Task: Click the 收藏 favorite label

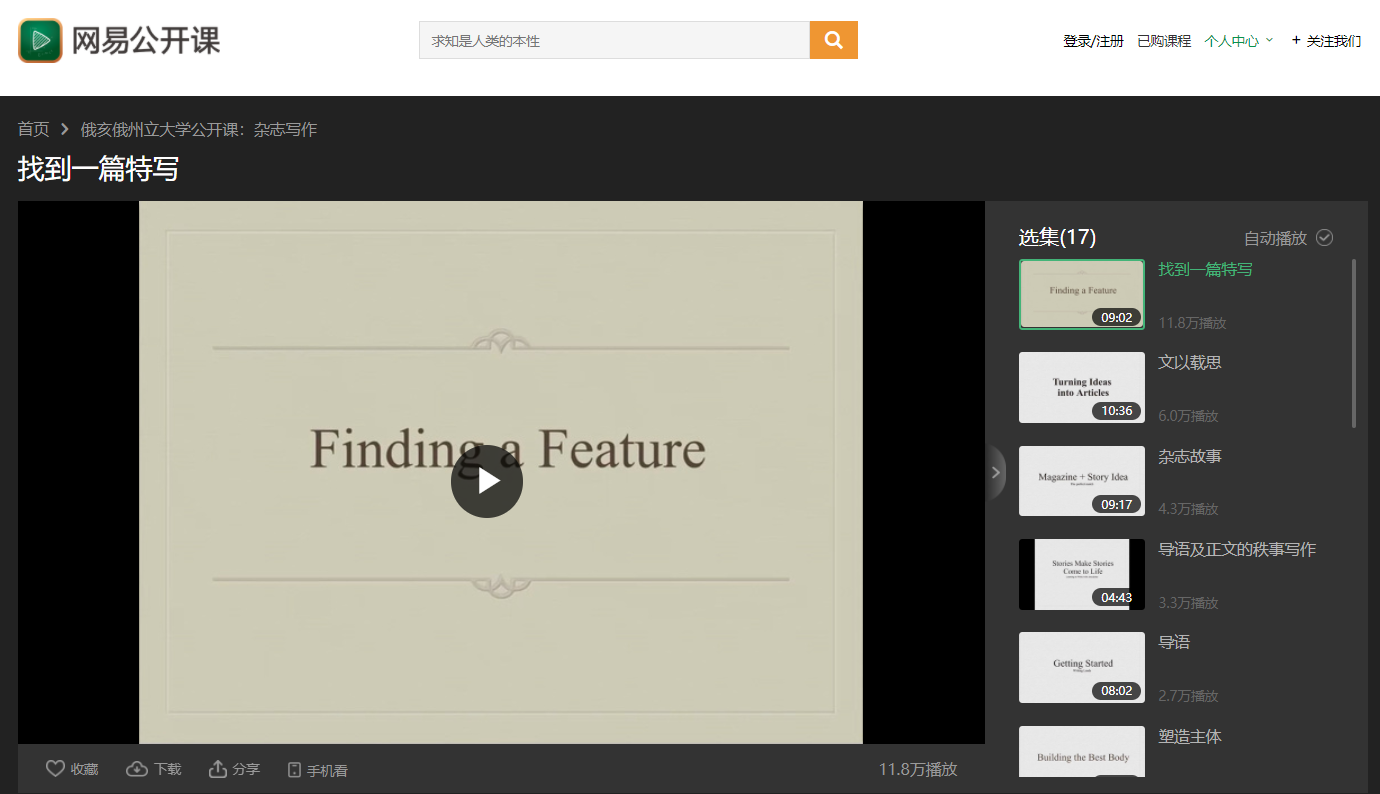Action: coord(84,769)
